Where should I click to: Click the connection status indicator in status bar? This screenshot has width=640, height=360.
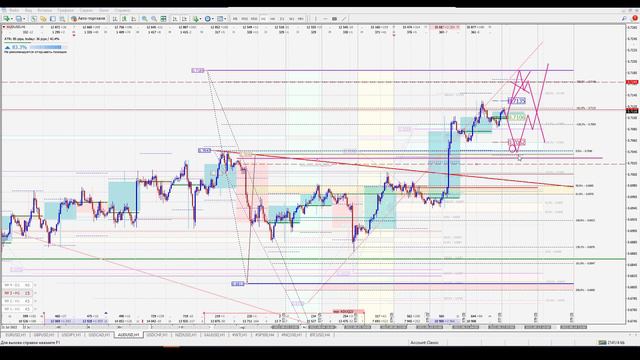point(611,342)
